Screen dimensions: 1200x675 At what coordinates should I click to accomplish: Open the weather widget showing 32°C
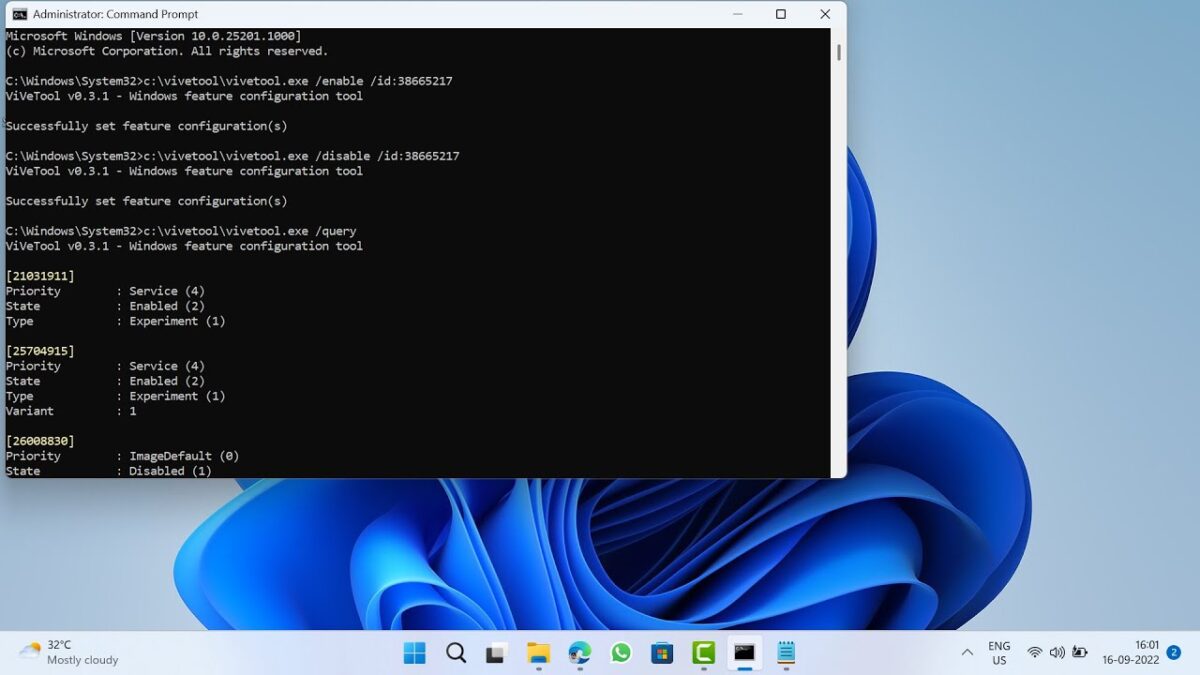coord(68,653)
